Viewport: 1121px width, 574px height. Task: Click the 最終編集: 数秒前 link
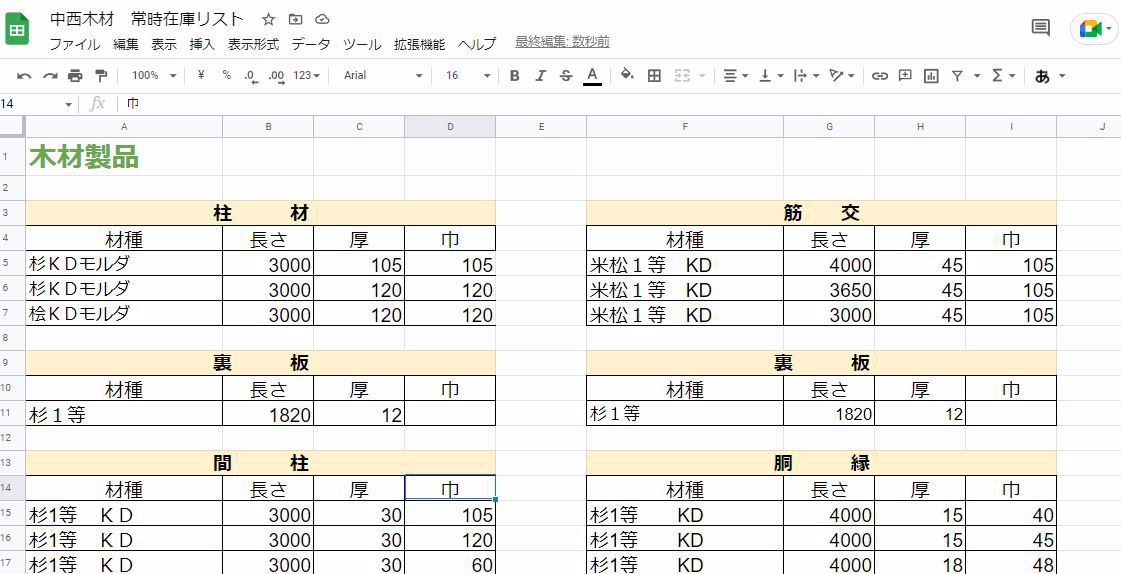(562, 42)
